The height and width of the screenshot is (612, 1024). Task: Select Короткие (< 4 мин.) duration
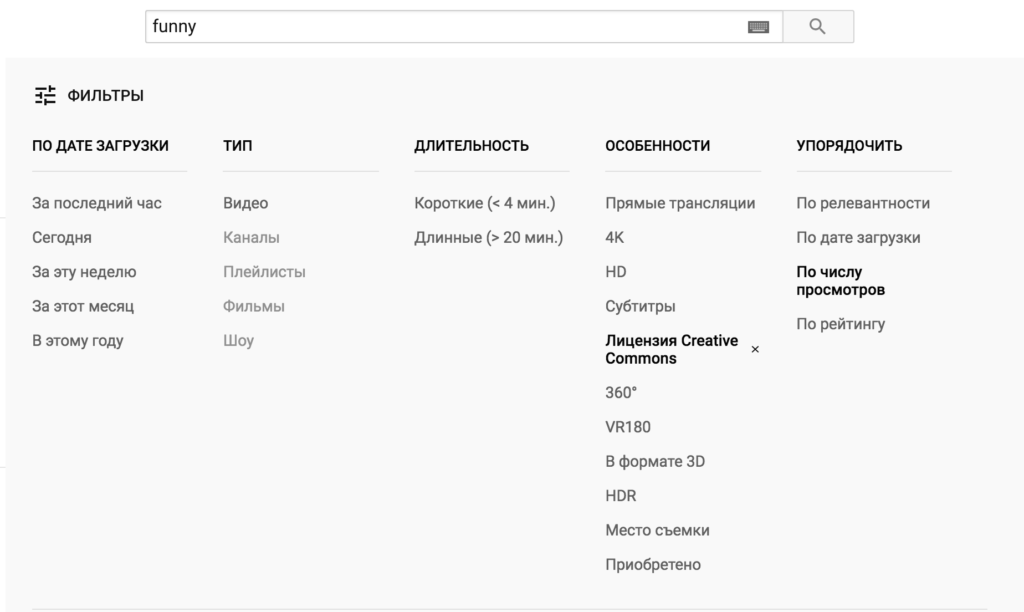(x=485, y=203)
